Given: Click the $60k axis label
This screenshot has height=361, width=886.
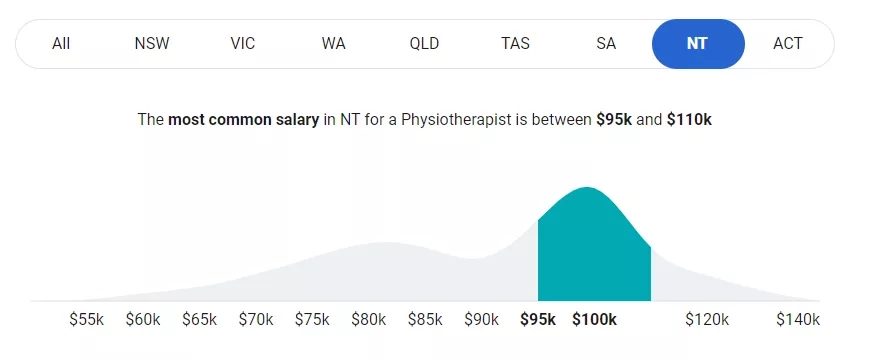Looking at the screenshot, I should click(x=143, y=320).
